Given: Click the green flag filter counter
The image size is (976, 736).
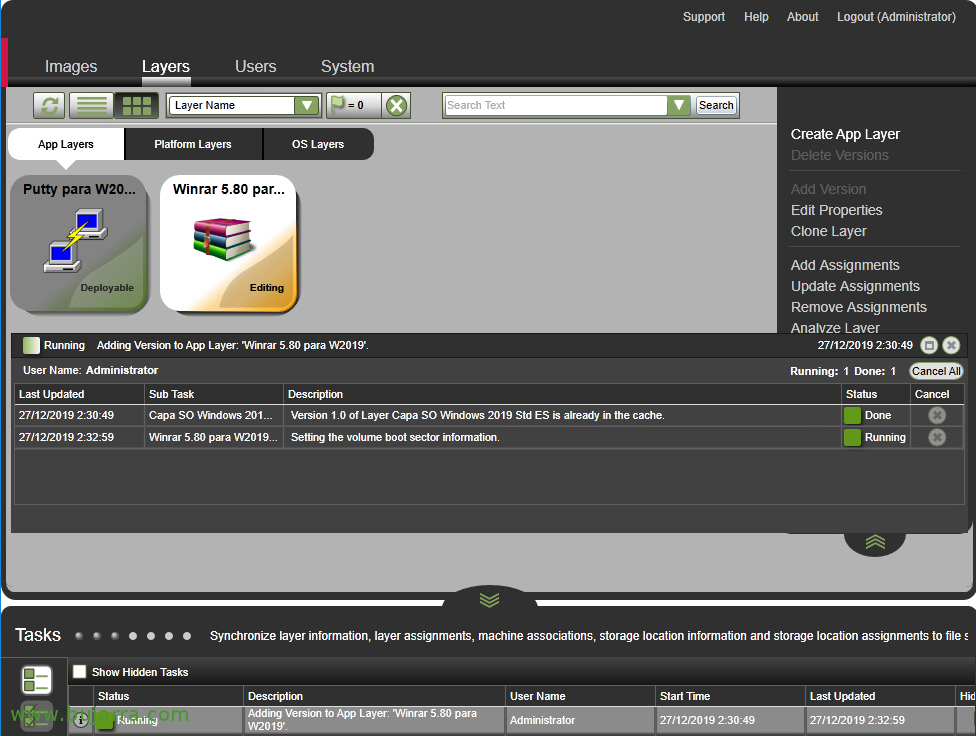Looking at the screenshot, I should point(353,105).
